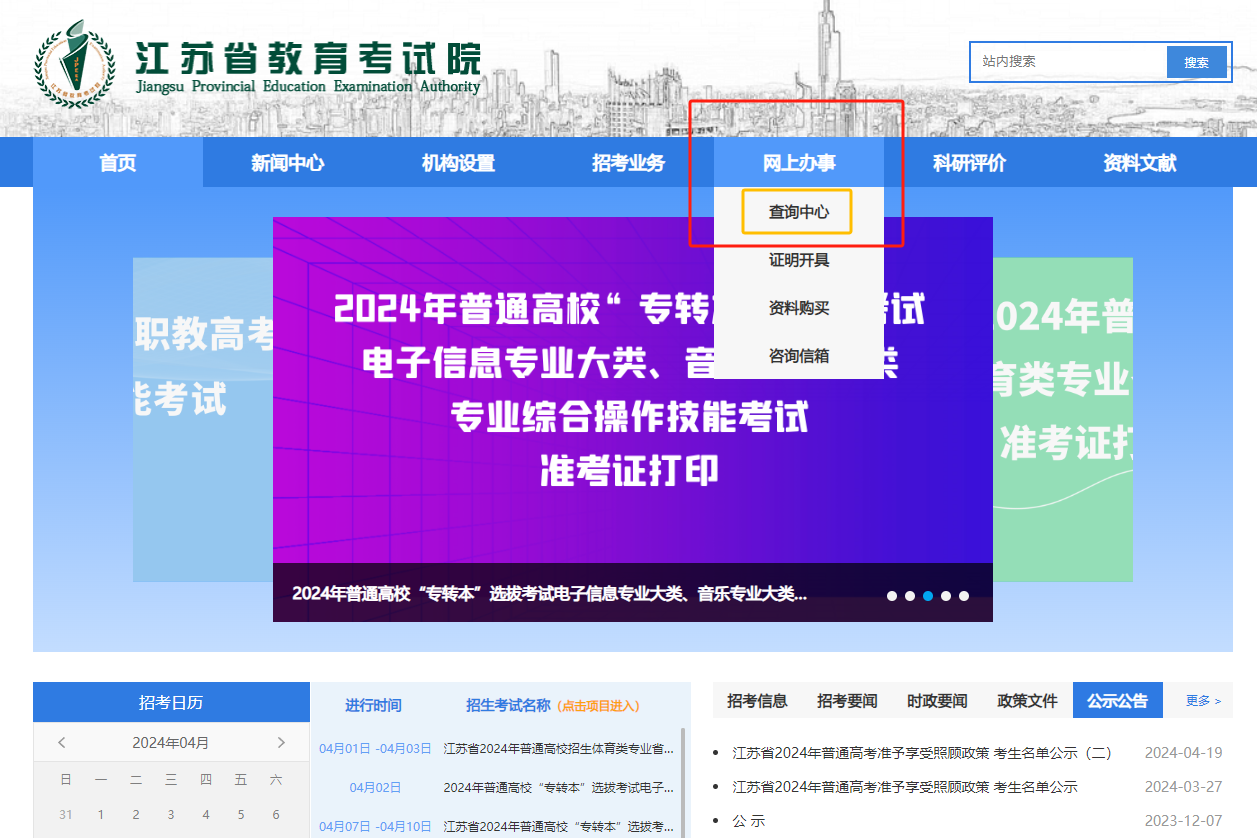
Task: Switch to the 时政要闻 tab
Action: point(937,701)
